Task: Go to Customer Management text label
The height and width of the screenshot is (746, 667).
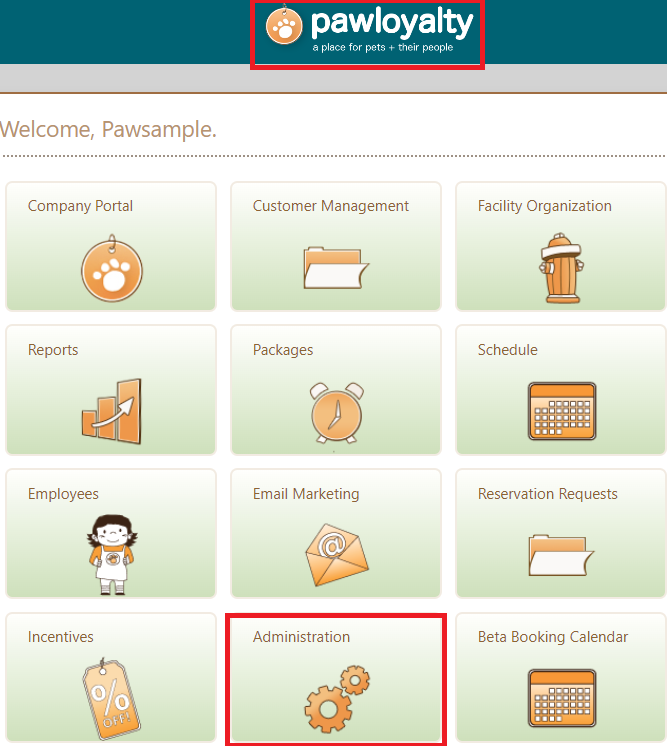Action: (x=331, y=206)
